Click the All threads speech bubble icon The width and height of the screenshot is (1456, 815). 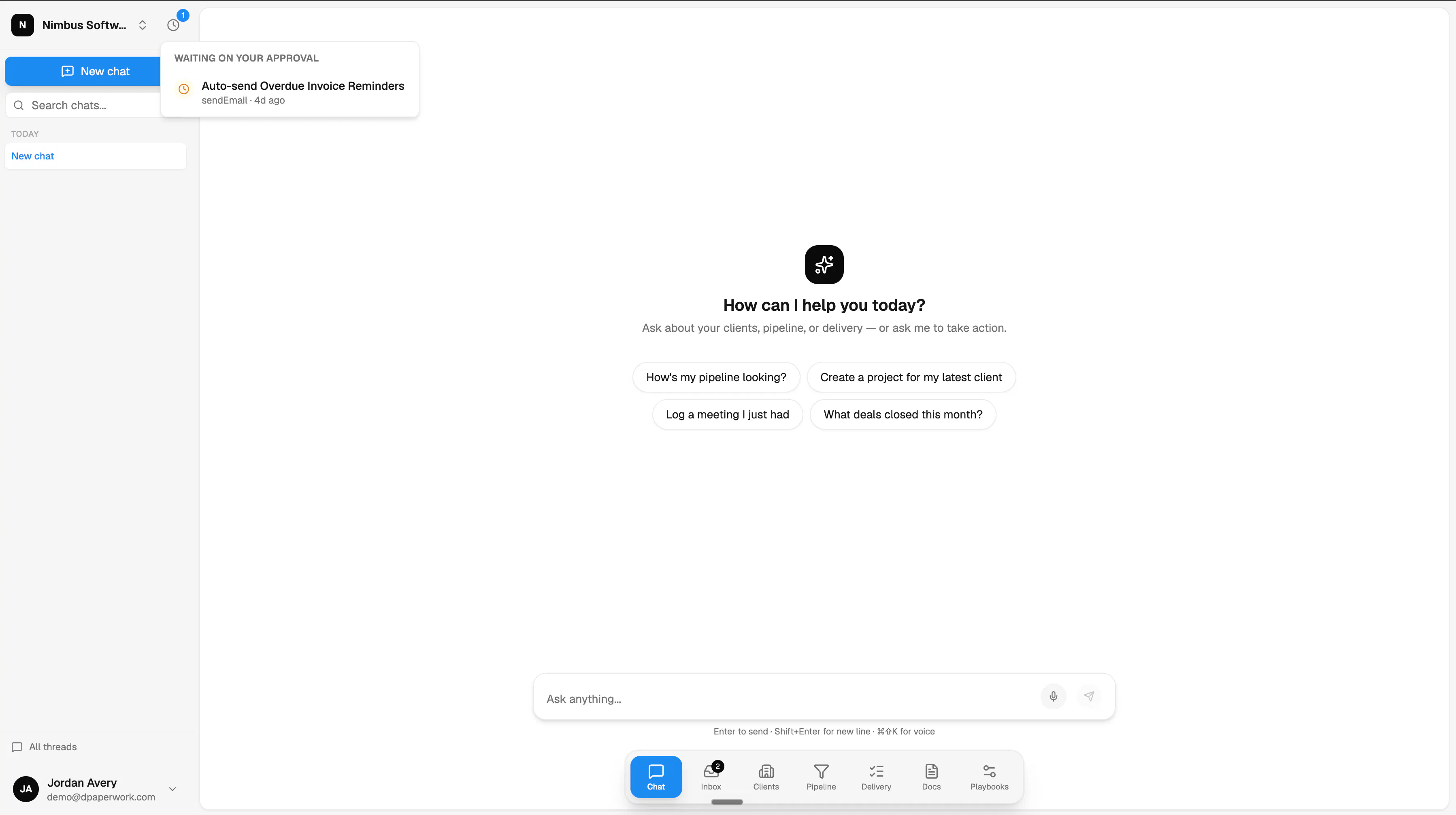point(17,747)
